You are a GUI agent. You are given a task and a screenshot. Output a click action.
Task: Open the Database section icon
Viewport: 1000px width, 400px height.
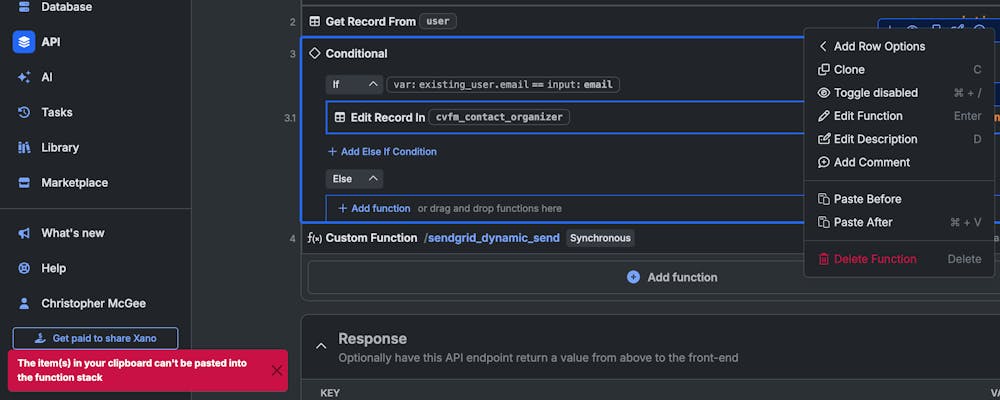coord(24,7)
